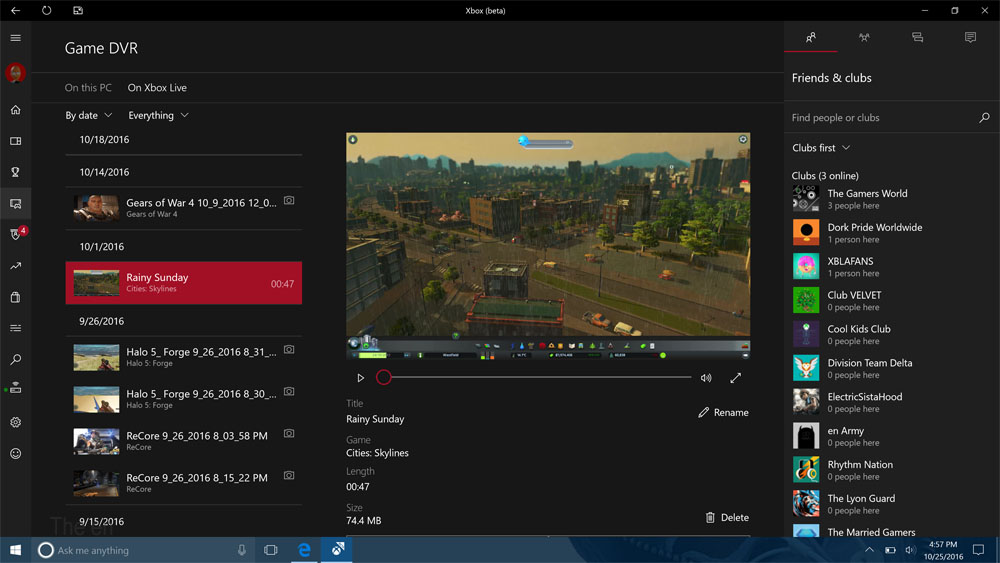Open XBLAFANS club
This screenshot has height=563, width=1000.
(890, 267)
